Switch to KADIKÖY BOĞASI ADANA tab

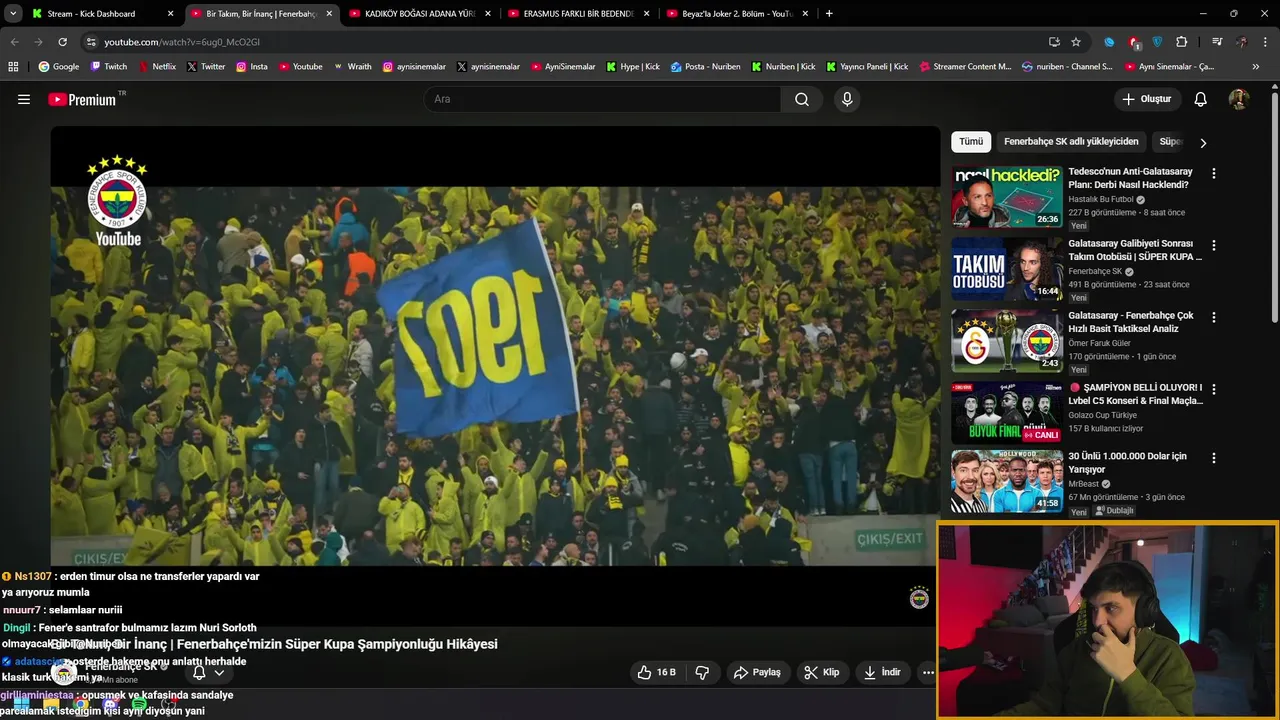pos(420,14)
